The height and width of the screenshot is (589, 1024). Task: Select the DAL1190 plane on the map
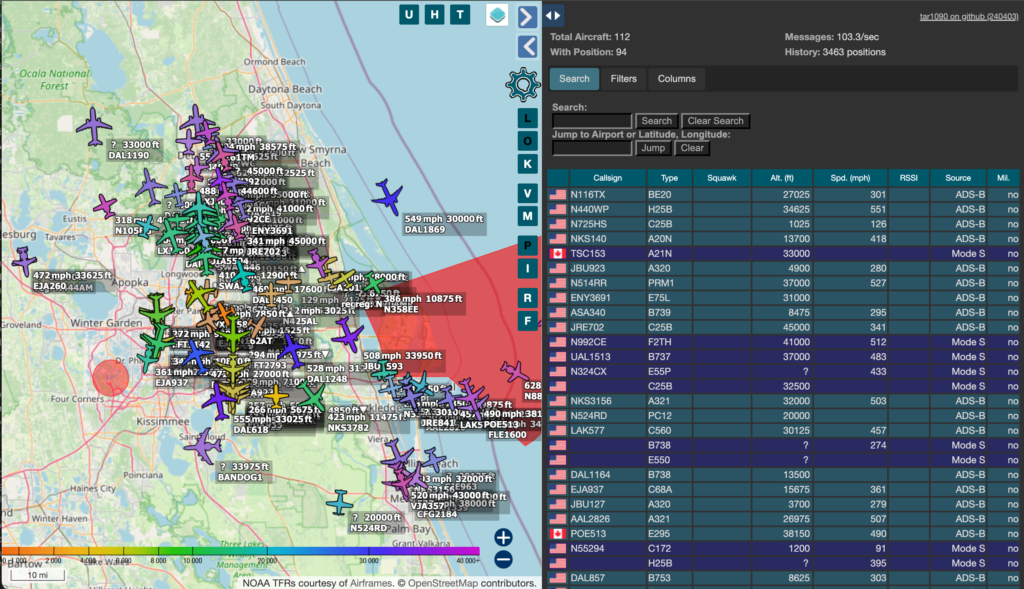pos(95,126)
